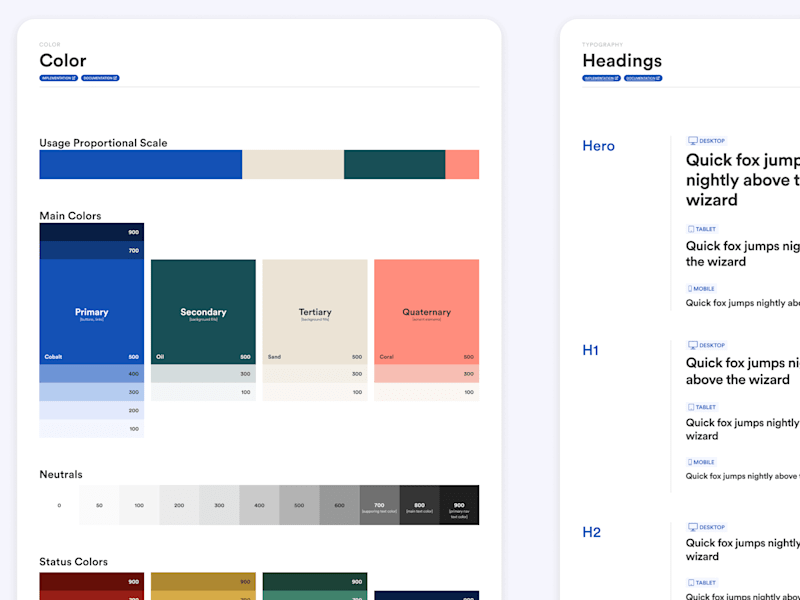Open the Documentation badge under Headings
800x600 pixels.
643,78
